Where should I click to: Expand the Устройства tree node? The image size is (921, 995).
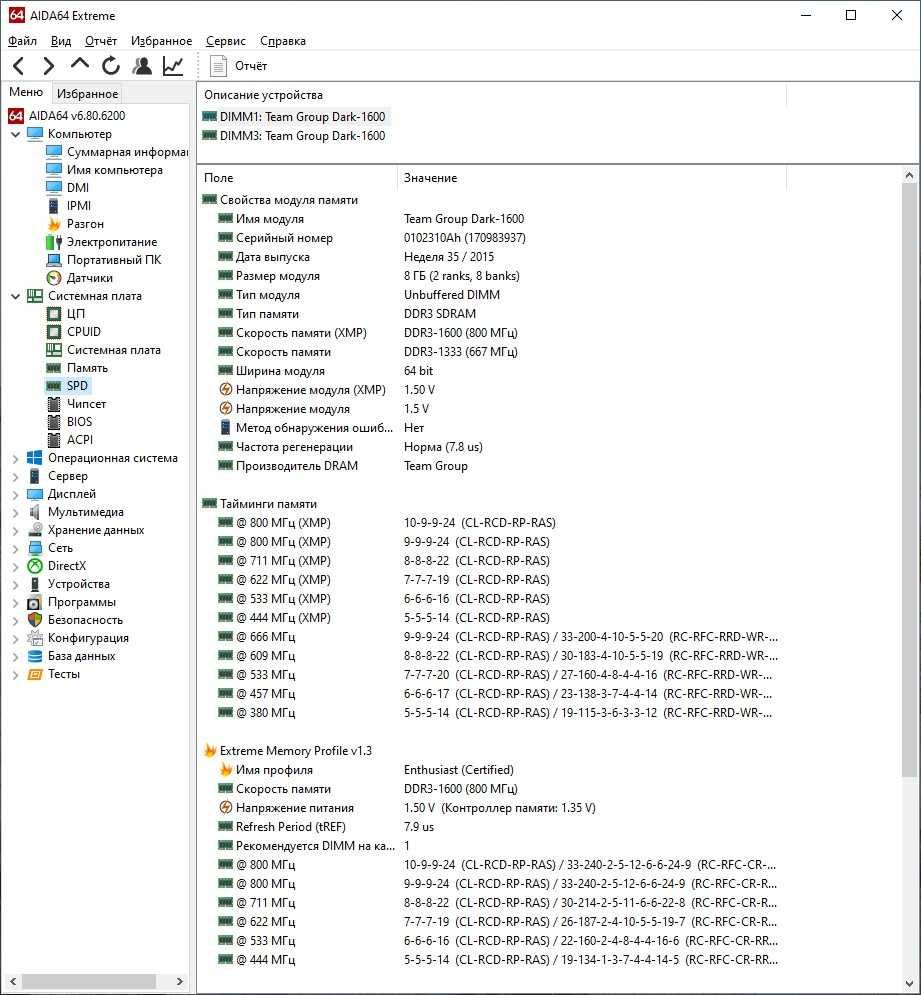(x=15, y=584)
